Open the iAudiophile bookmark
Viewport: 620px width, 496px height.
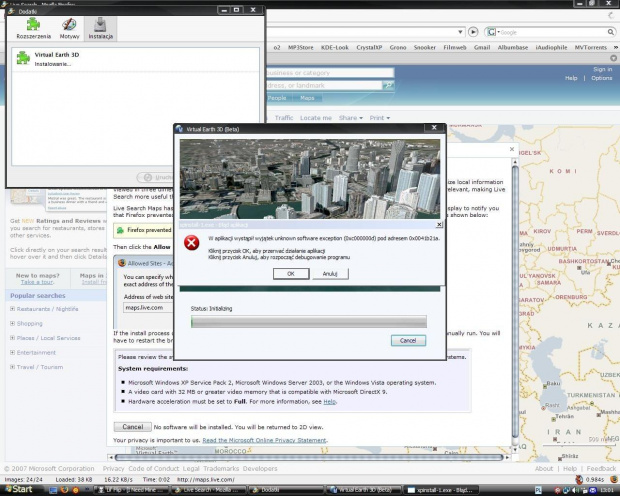(551, 47)
